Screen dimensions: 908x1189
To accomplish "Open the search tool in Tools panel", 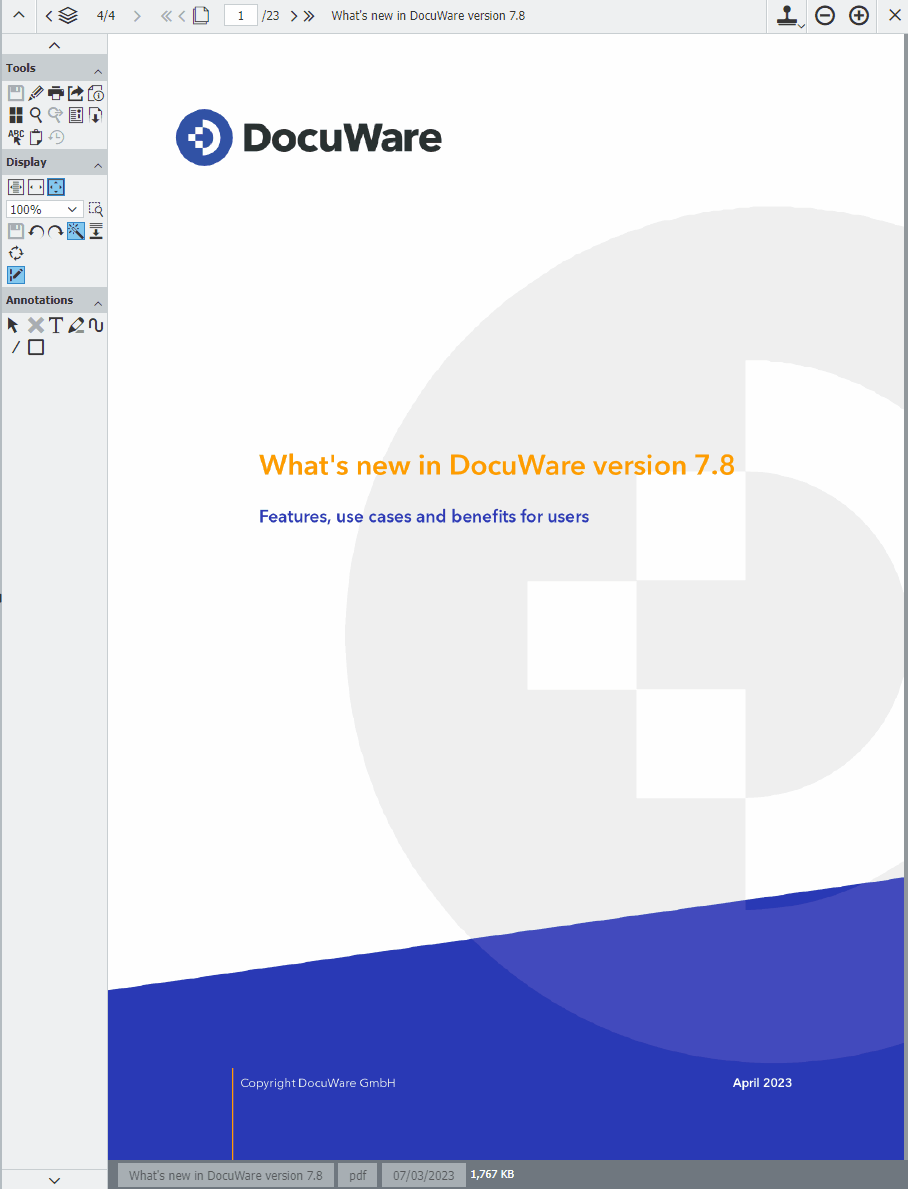I will tap(35, 114).
